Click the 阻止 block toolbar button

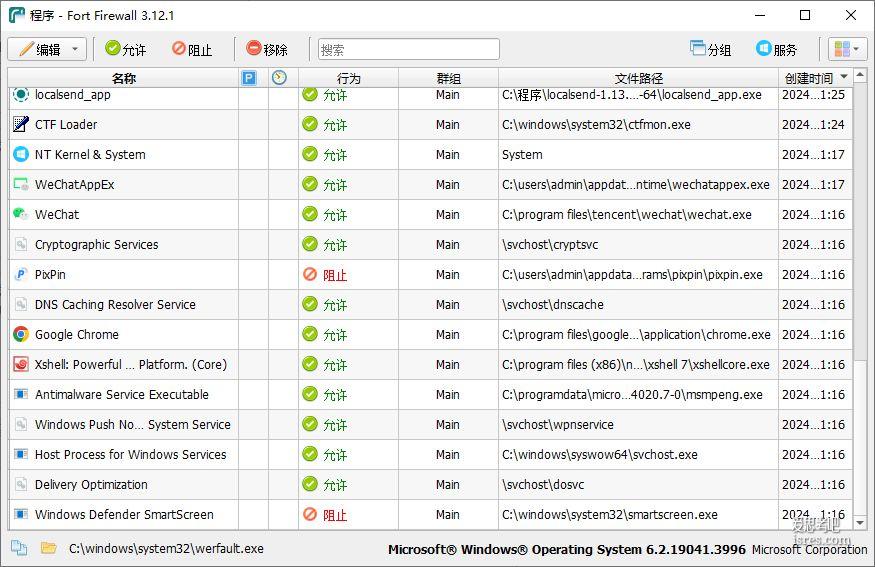coord(192,50)
